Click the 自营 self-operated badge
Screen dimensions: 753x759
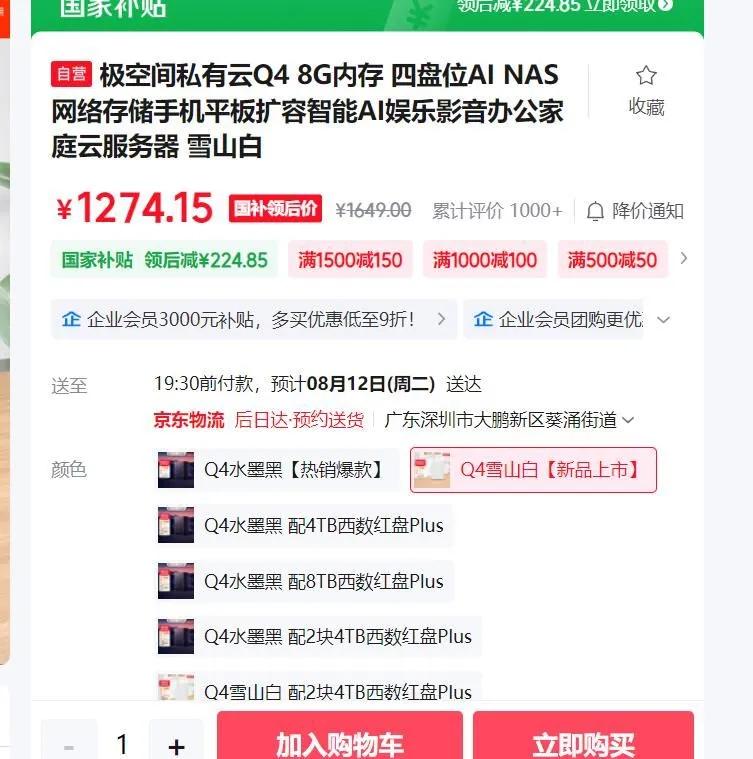click(x=71, y=74)
